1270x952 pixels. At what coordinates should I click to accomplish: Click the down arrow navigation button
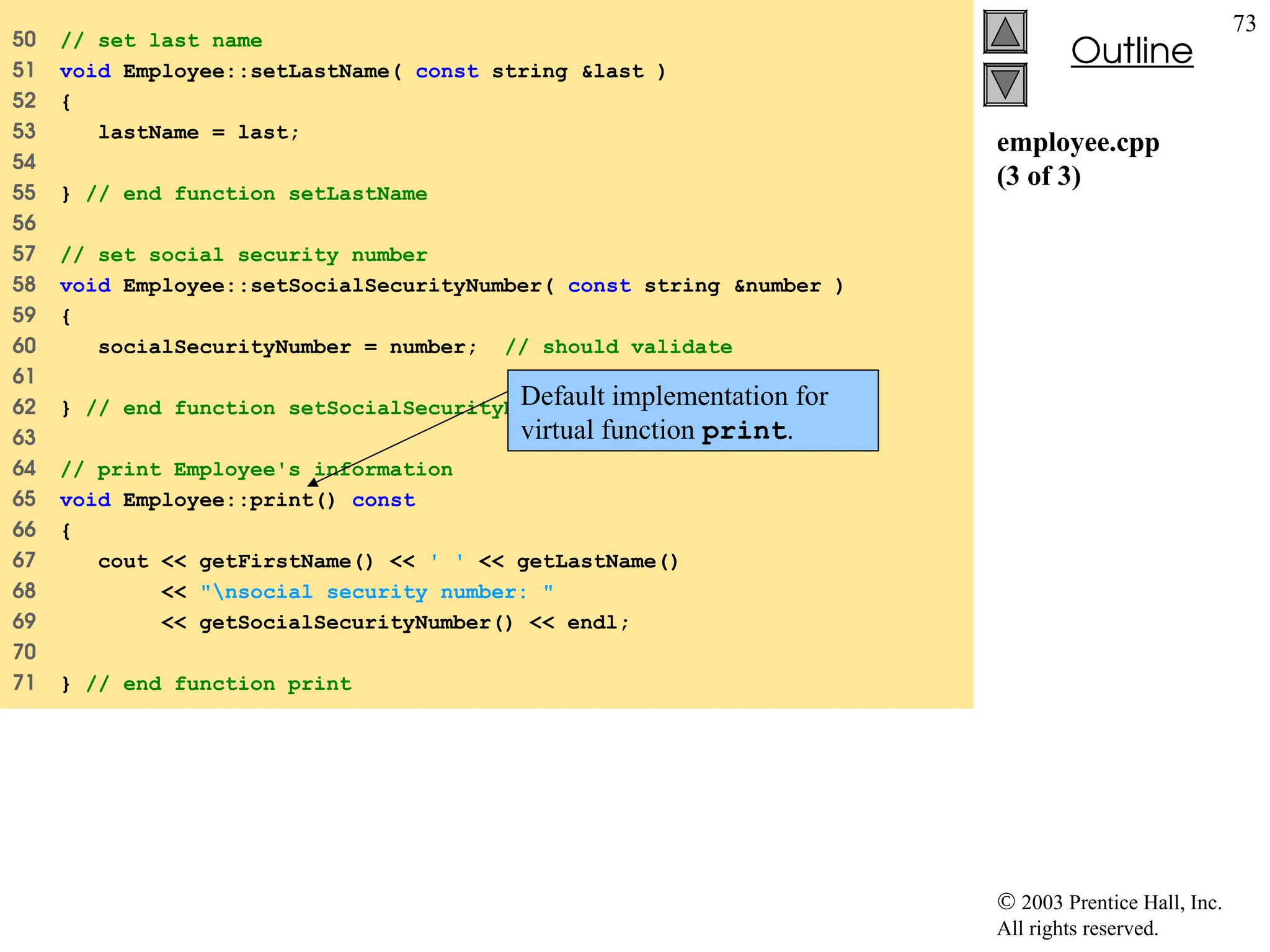(x=1005, y=84)
